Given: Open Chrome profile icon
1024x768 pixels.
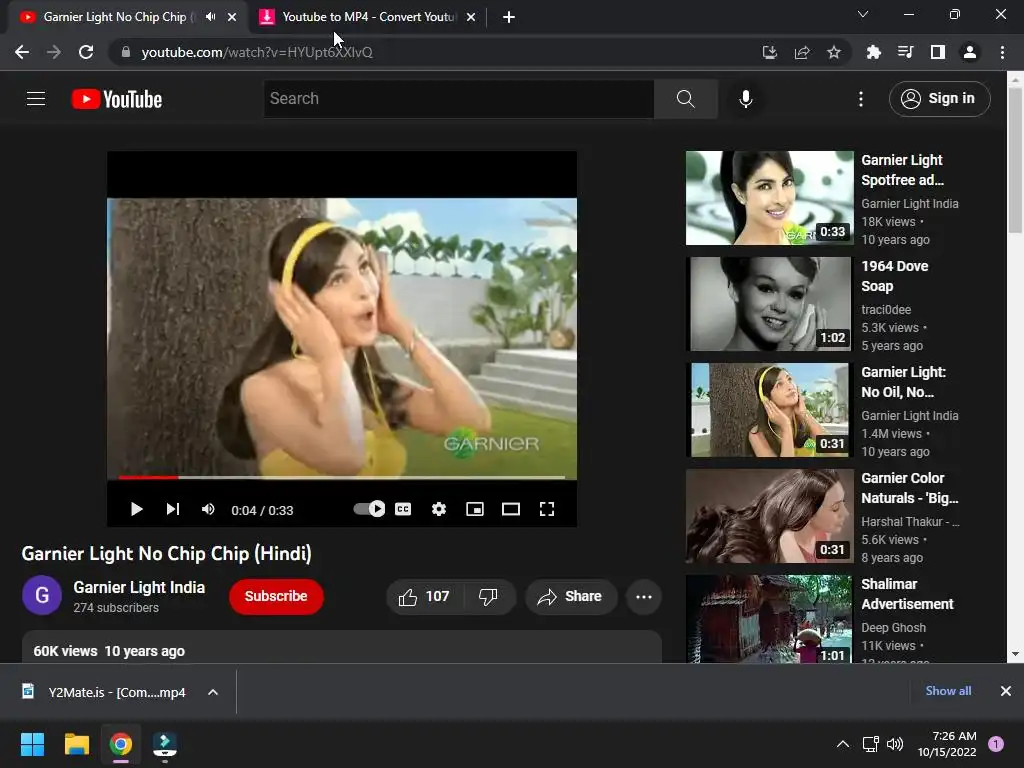Looking at the screenshot, I should 970,52.
